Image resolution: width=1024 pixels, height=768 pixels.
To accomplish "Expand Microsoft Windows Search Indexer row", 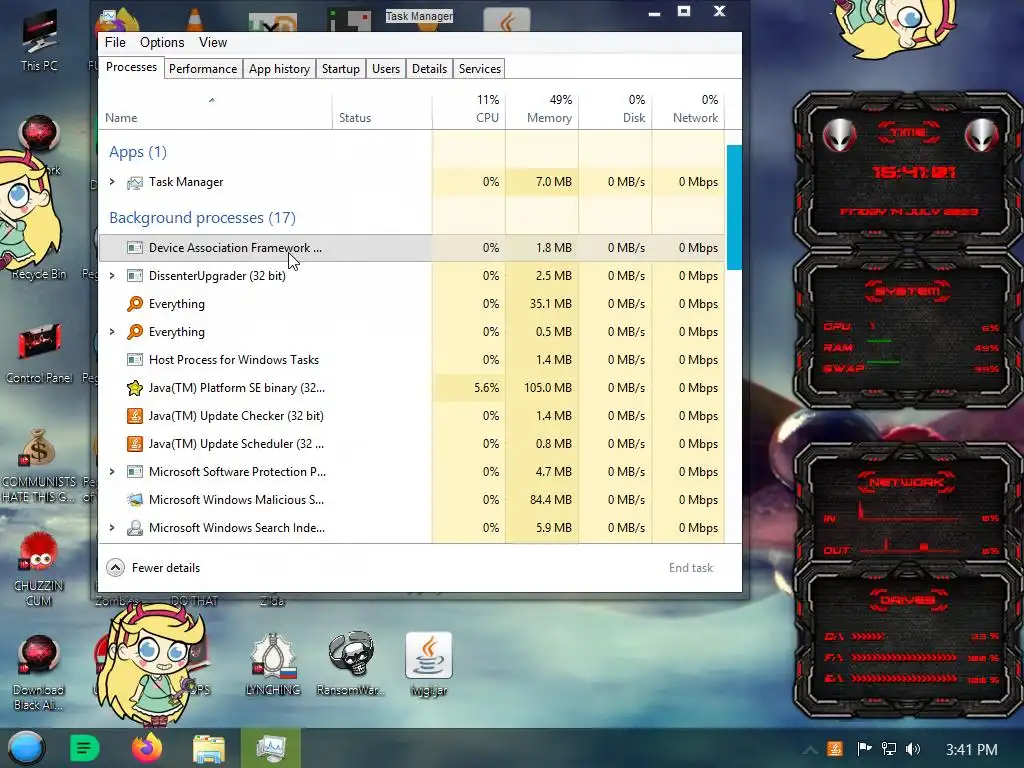I will tap(112, 528).
